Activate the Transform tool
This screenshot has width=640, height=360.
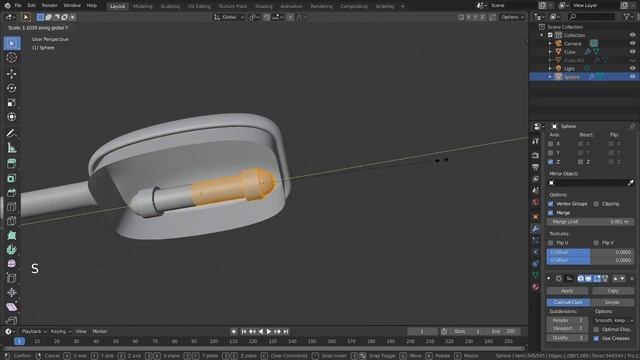11,117
